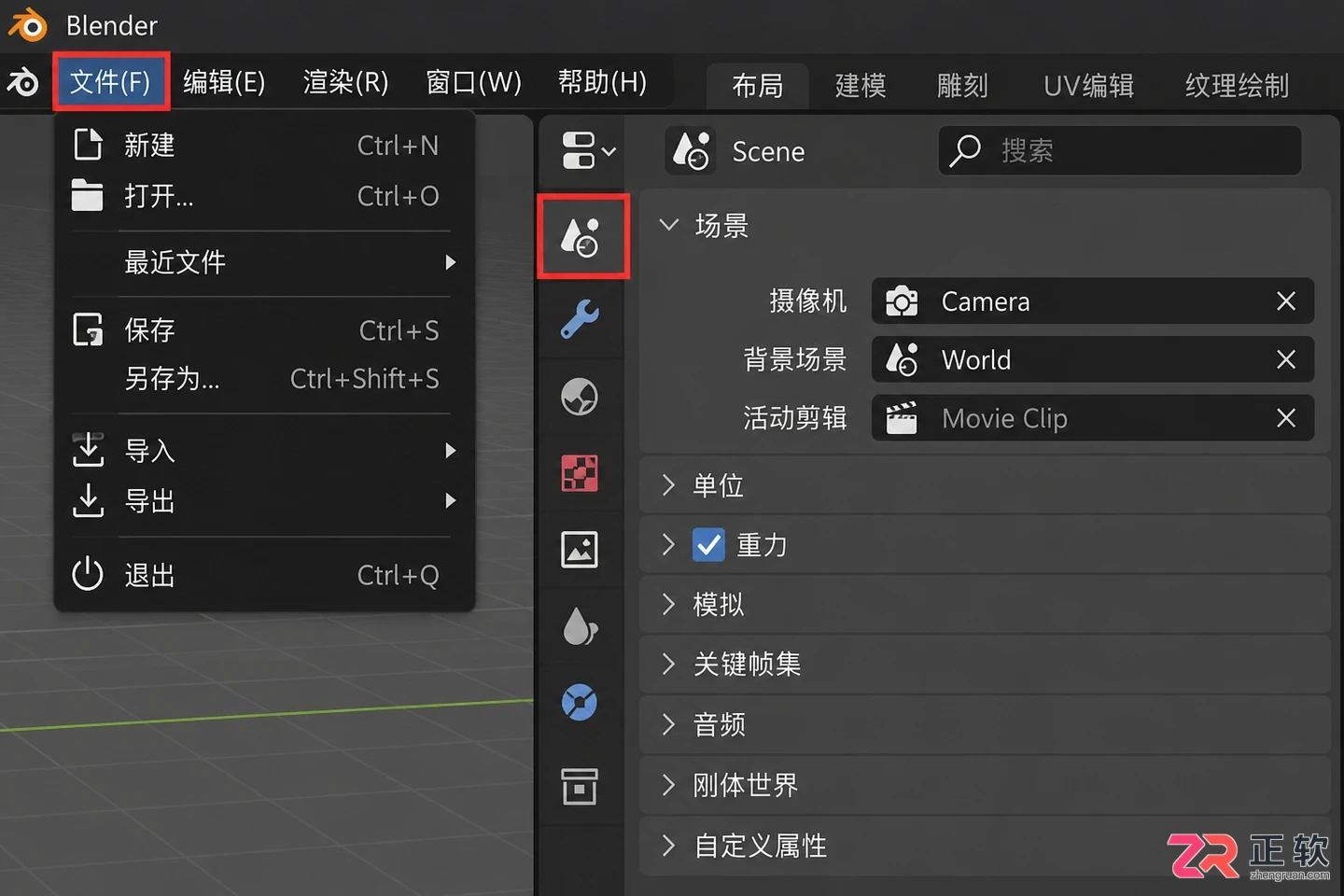Switch to the UV编辑 workspace tab

[1088, 86]
